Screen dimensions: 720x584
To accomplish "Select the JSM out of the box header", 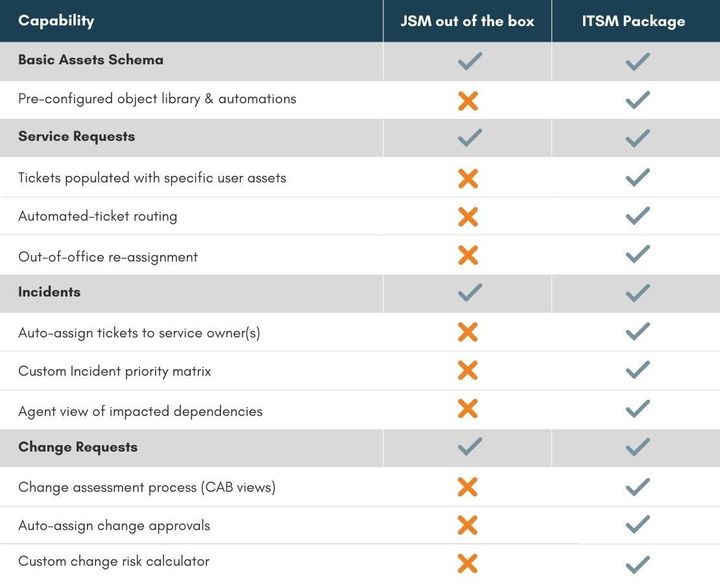I will click(x=467, y=21).
